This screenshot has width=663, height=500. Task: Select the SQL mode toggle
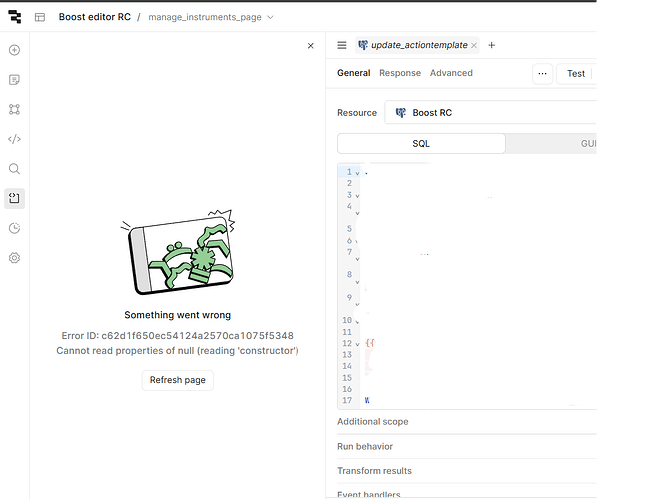(x=421, y=144)
